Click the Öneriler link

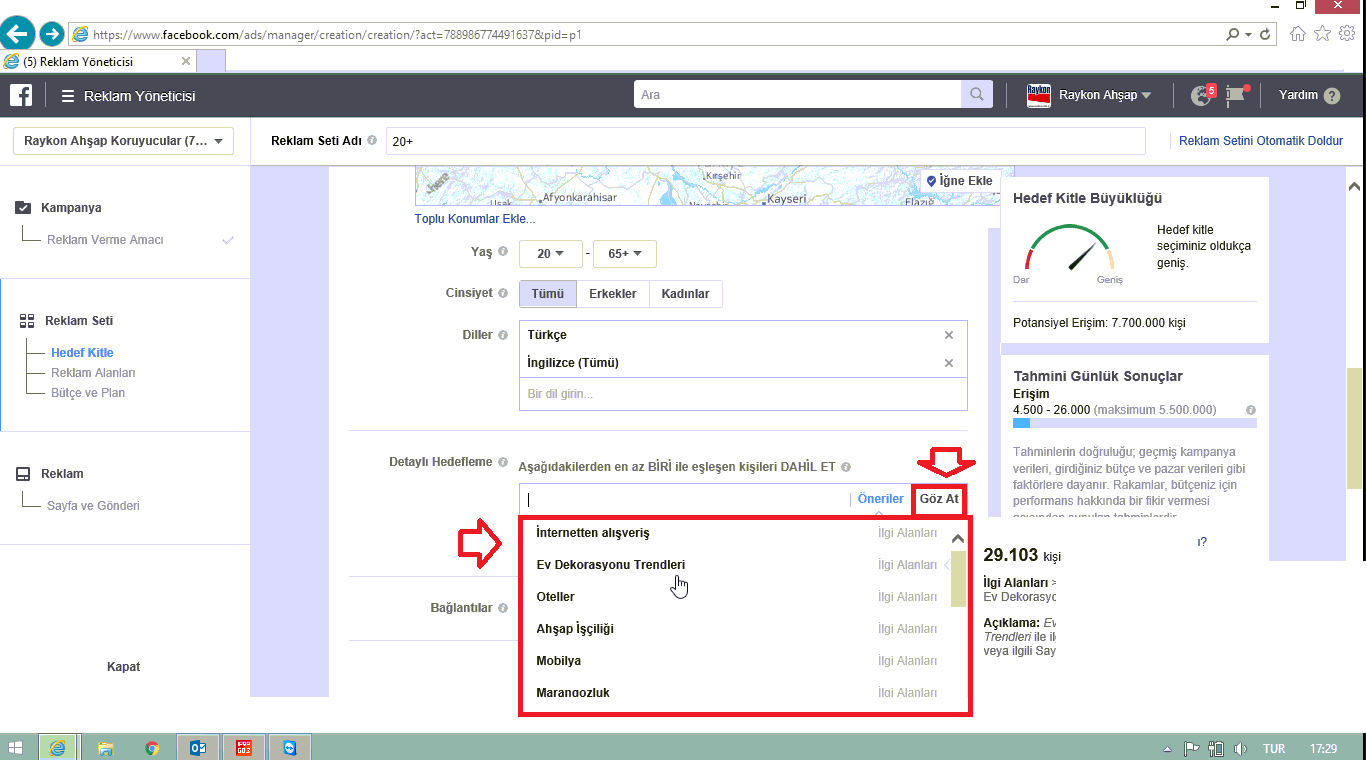click(x=881, y=499)
